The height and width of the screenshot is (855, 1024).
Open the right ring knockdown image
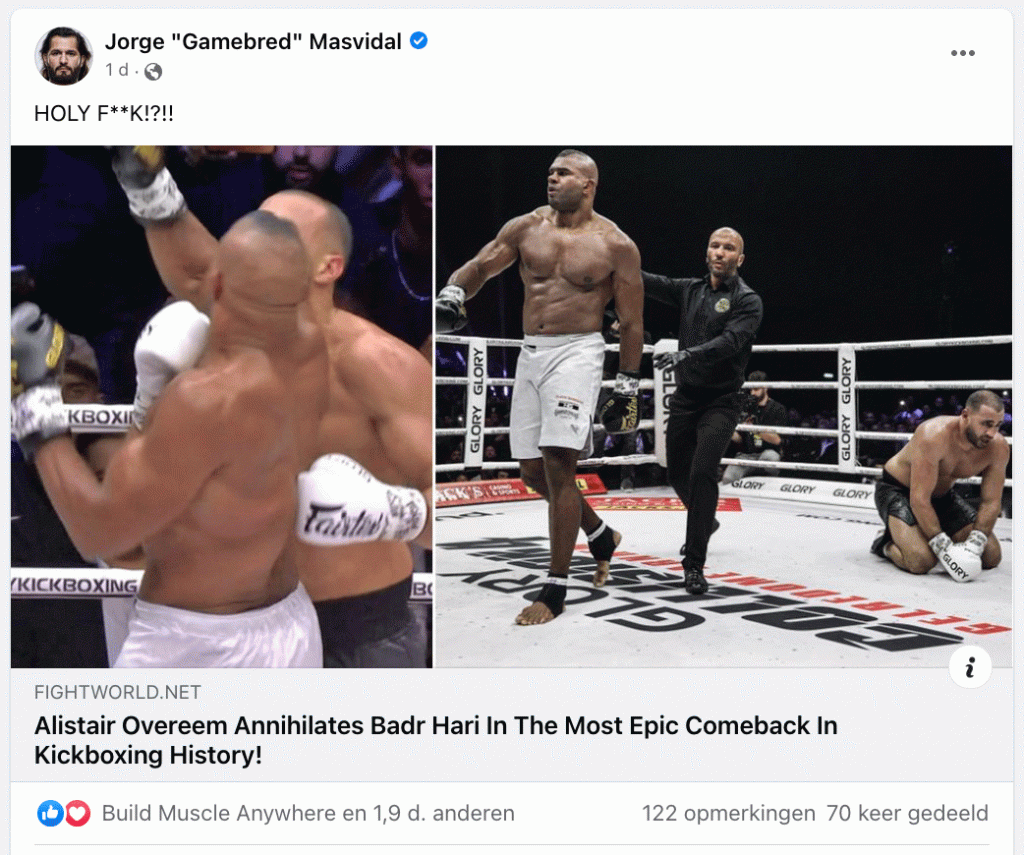(724, 406)
